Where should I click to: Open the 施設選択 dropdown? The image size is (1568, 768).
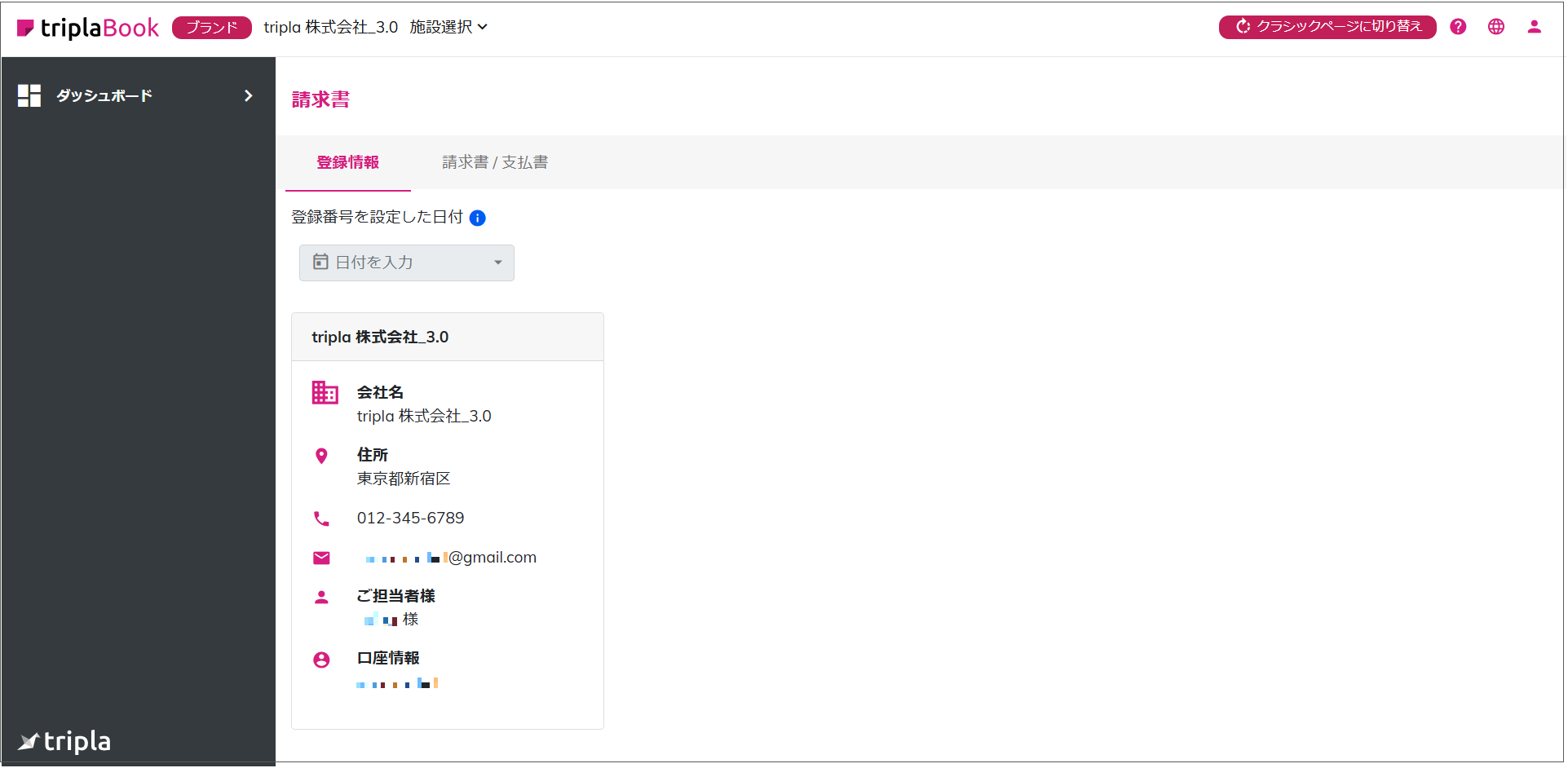(448, 27)
